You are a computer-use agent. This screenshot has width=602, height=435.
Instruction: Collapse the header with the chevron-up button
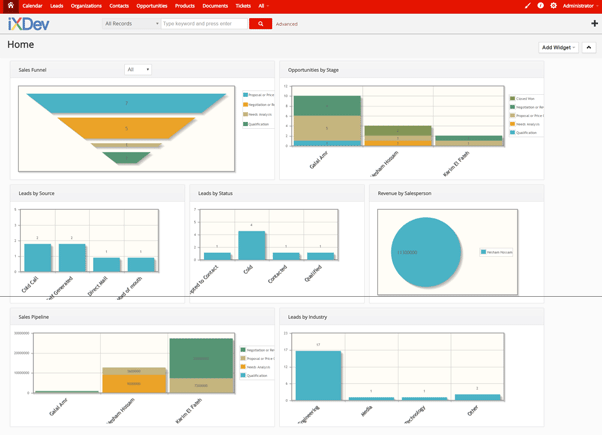click(589, 48)
